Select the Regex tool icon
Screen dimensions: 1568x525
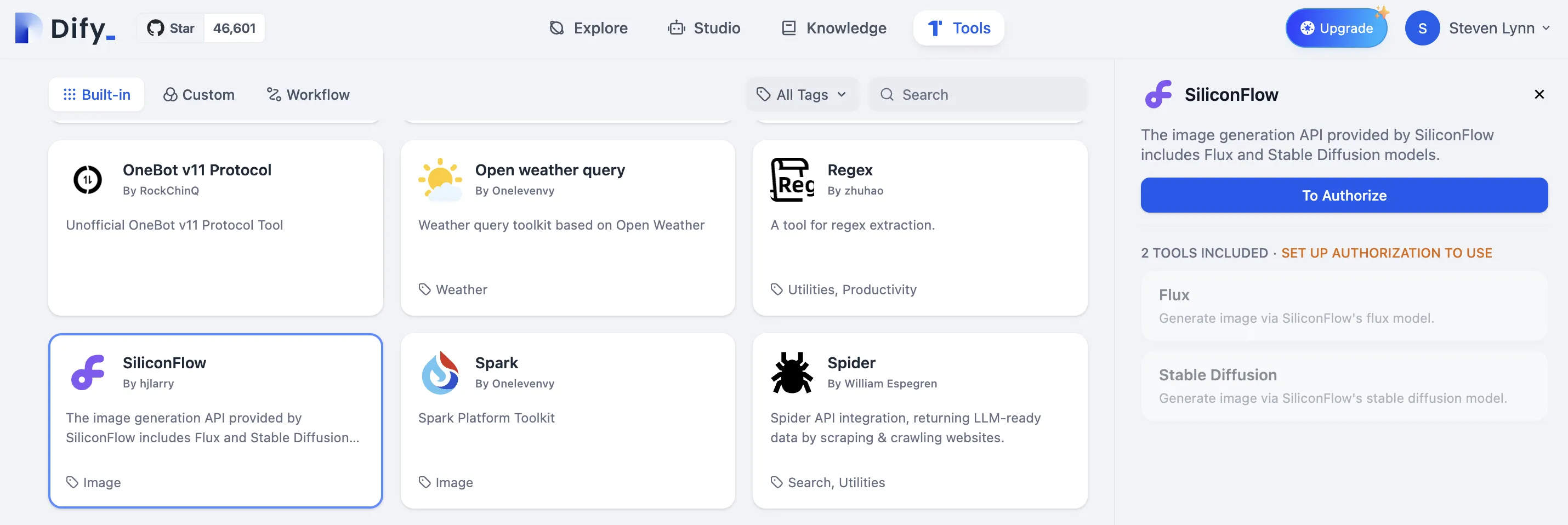pyautogui.click(x=792, y=180)
